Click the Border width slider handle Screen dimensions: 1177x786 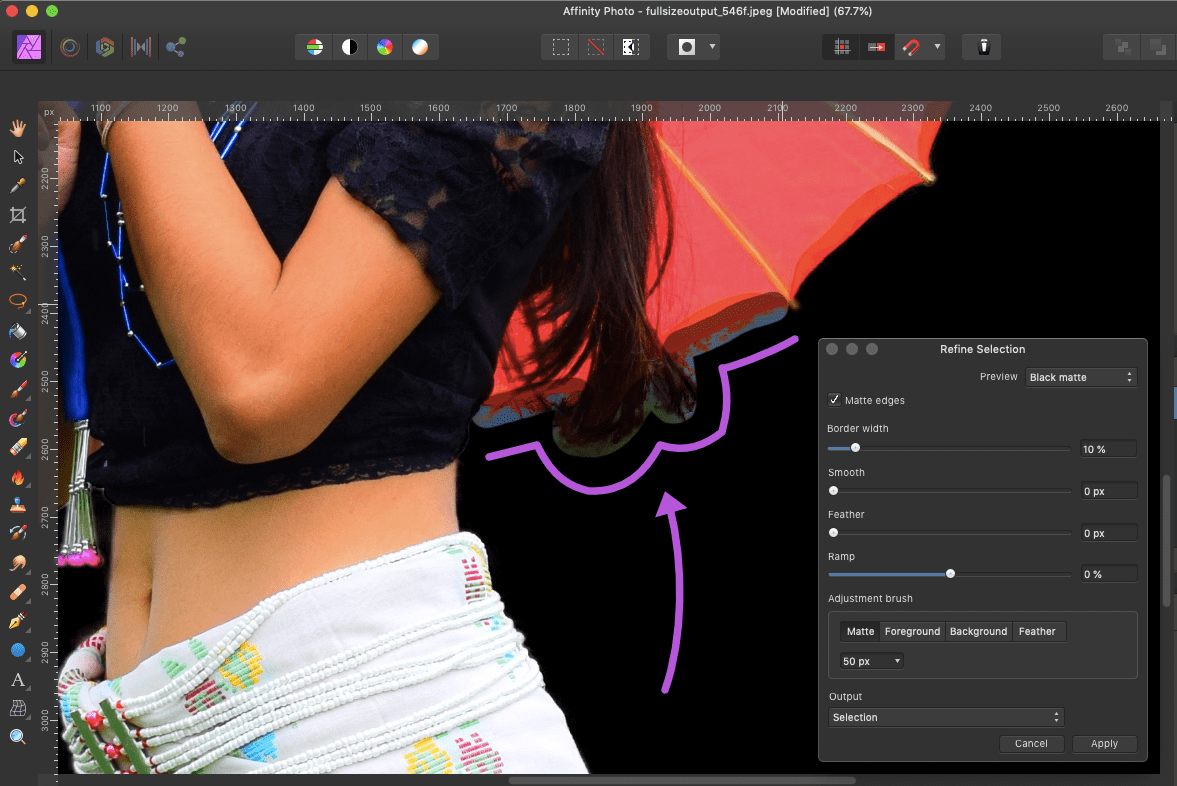click(855, 449)
